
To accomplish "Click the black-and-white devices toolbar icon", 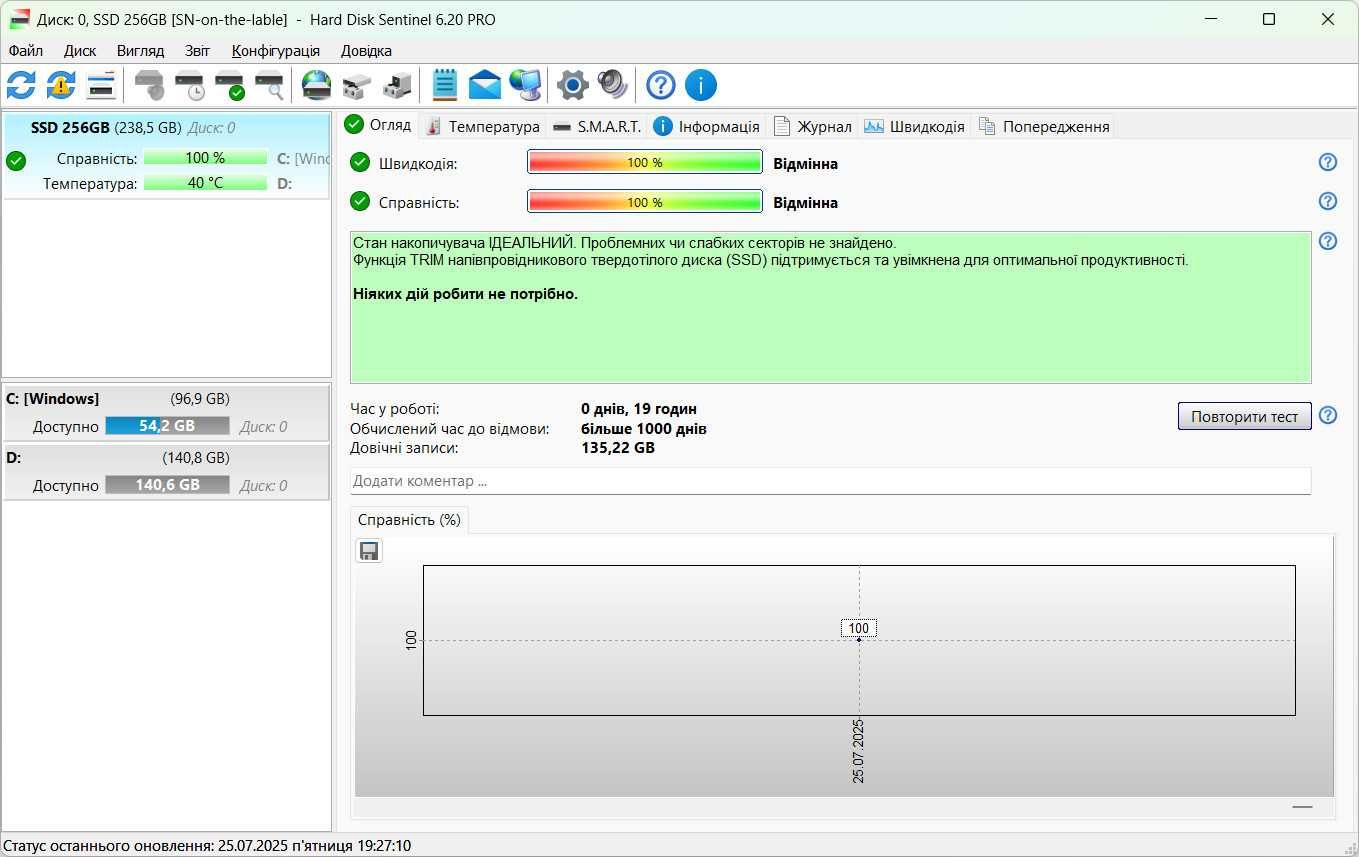I will 397,85.
